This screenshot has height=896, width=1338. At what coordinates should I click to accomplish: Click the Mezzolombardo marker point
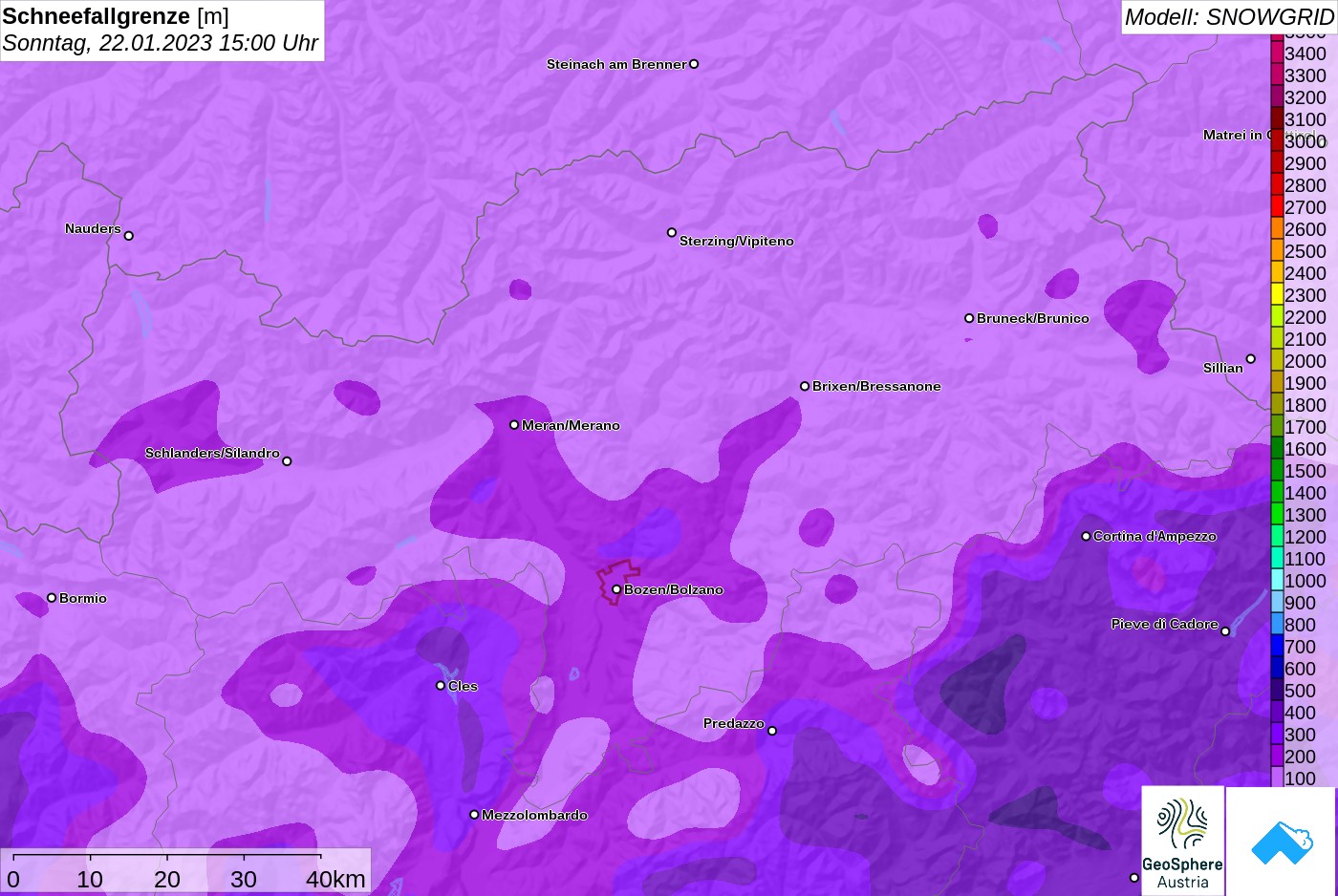point(474,815)
